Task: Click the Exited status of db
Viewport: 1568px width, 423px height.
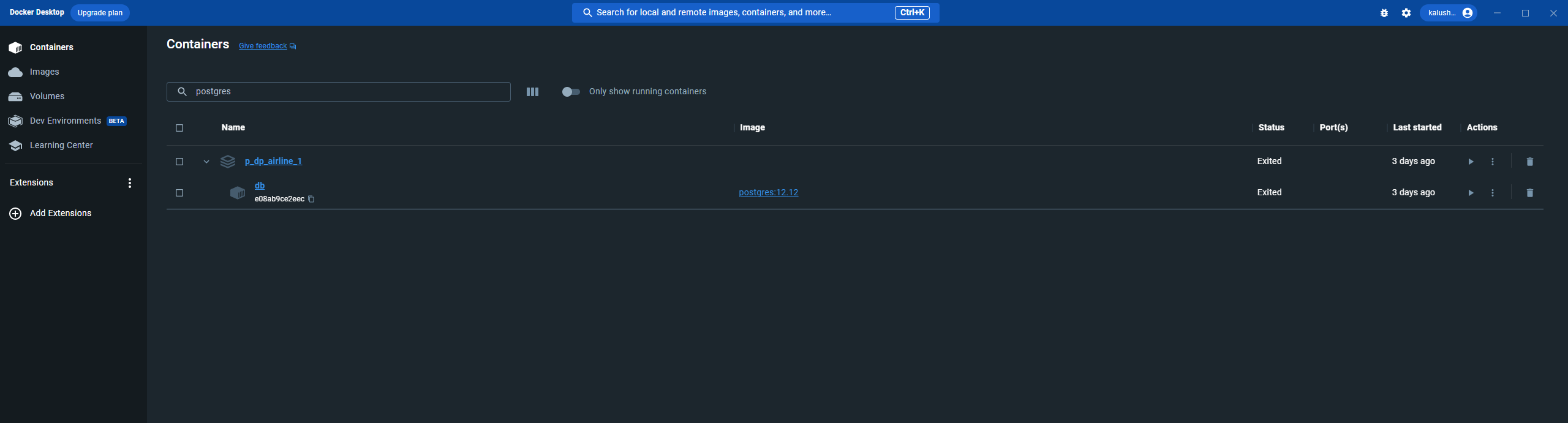Action: pos(1269,192)
